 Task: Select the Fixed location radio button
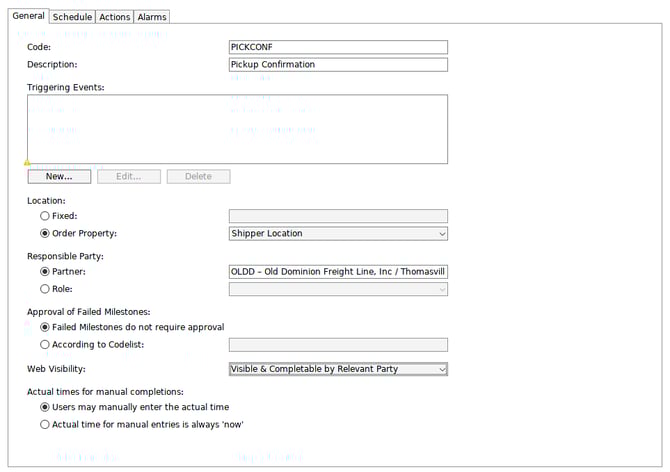coord(45,216)
